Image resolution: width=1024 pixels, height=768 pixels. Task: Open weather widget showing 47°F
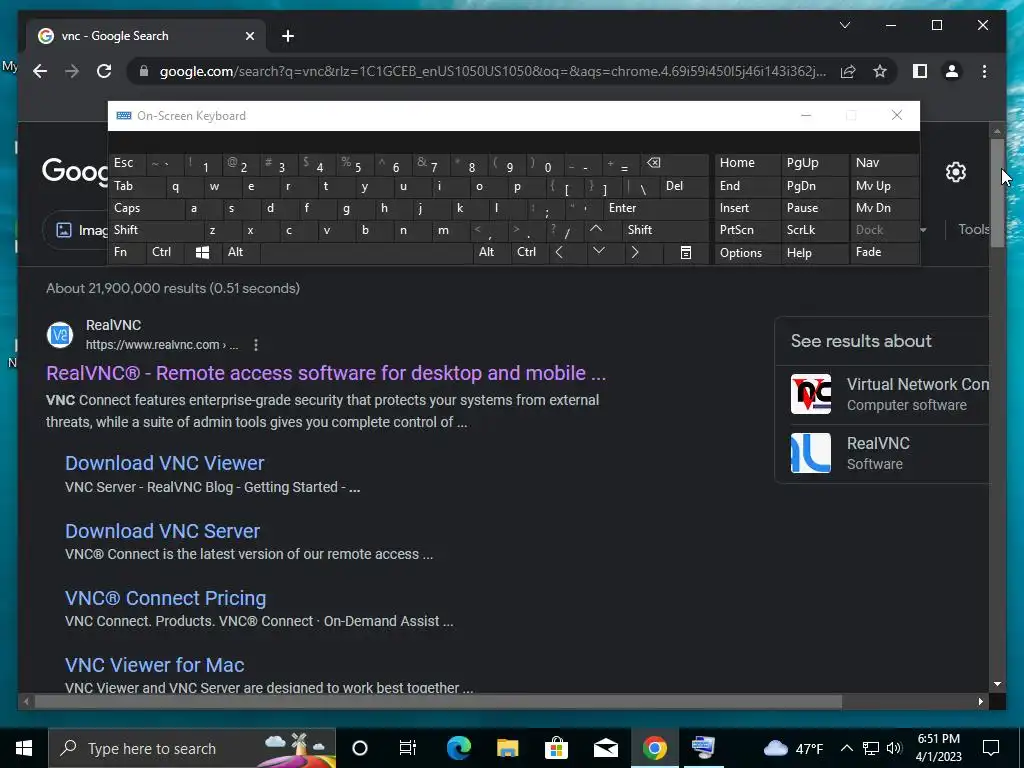[x=793, y=748]
